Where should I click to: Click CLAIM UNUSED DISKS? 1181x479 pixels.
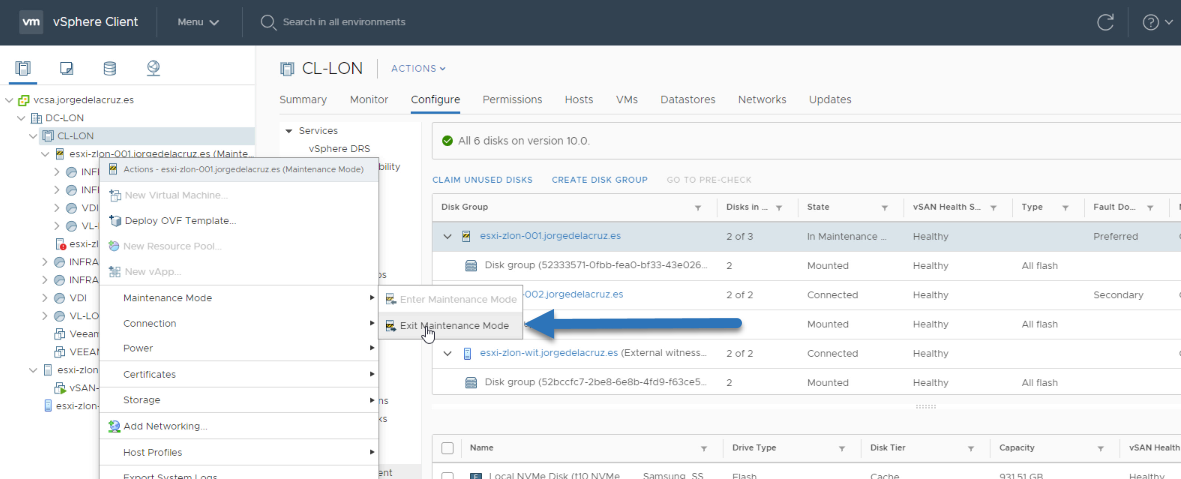[x=482, y=180]
